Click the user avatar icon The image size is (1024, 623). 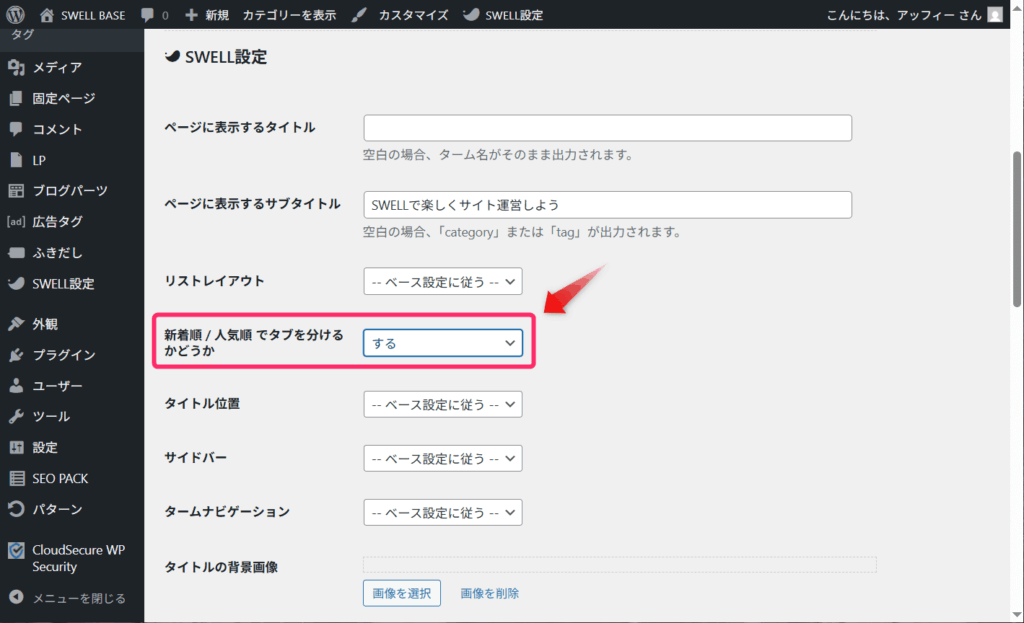[x=995, y=14]
